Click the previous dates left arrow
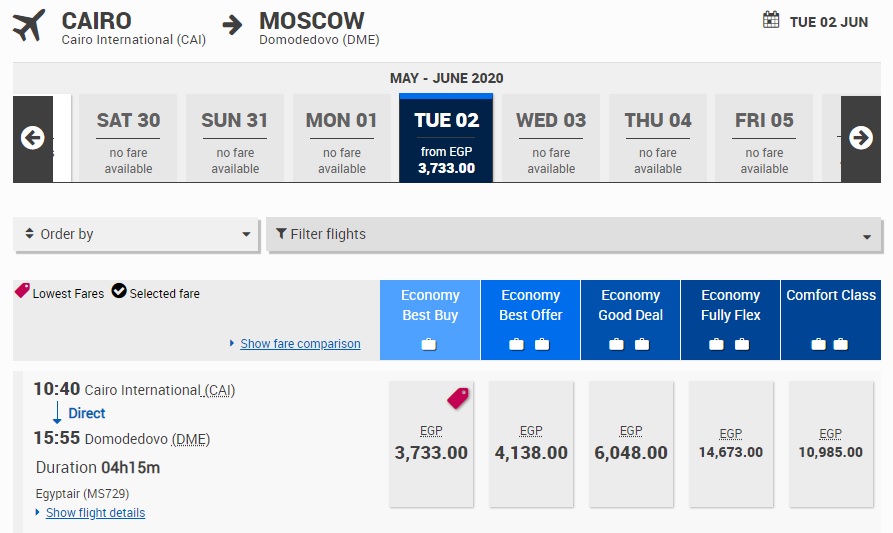893x533 pixels. point(32,138)
